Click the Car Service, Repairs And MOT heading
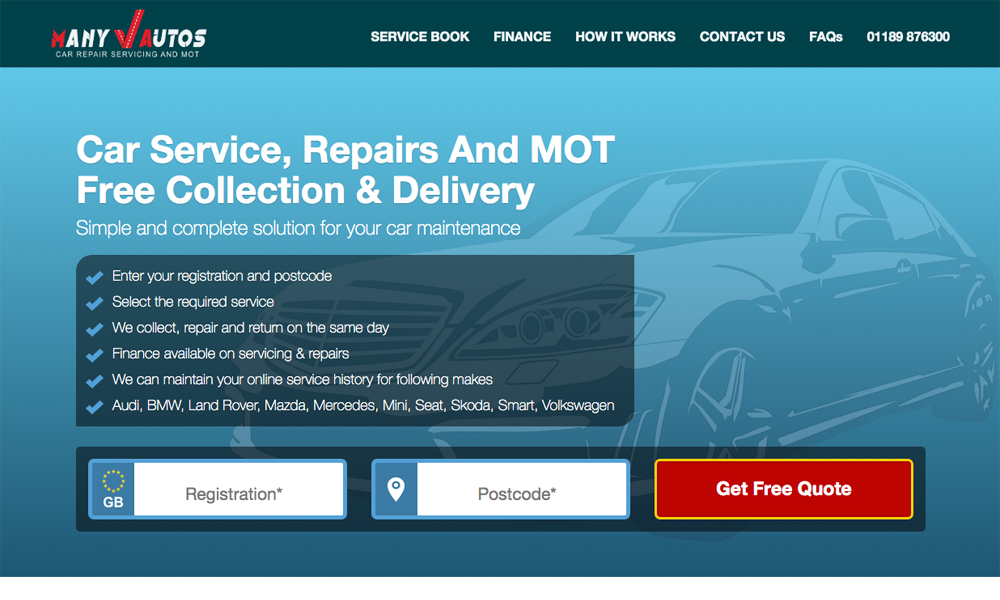The image size is (1000, 600). (x=345, y=149)
